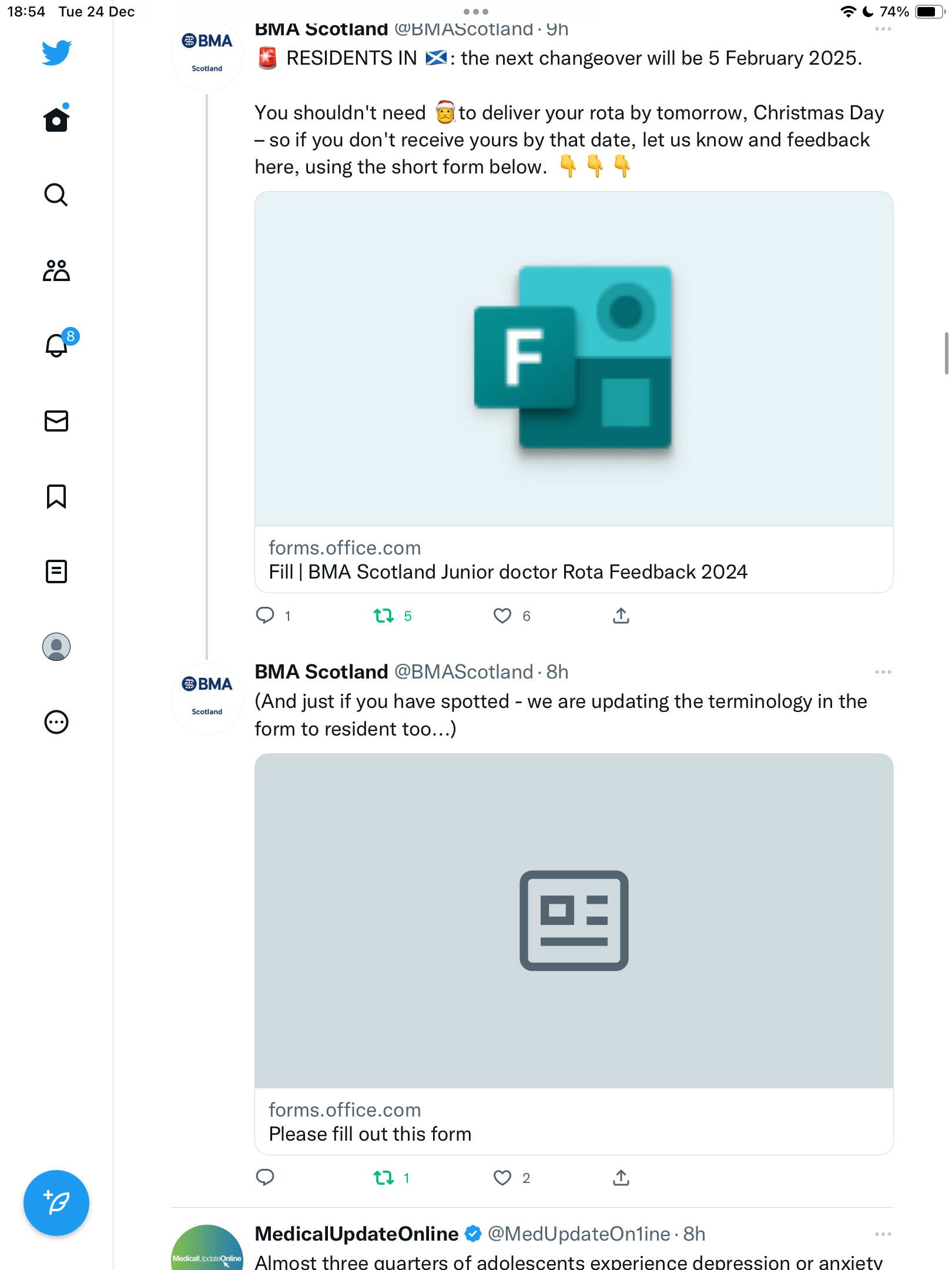Open the Lists icon in sidebar
The width and height of the screenshot is (952, 1270).
coord(56,571)
